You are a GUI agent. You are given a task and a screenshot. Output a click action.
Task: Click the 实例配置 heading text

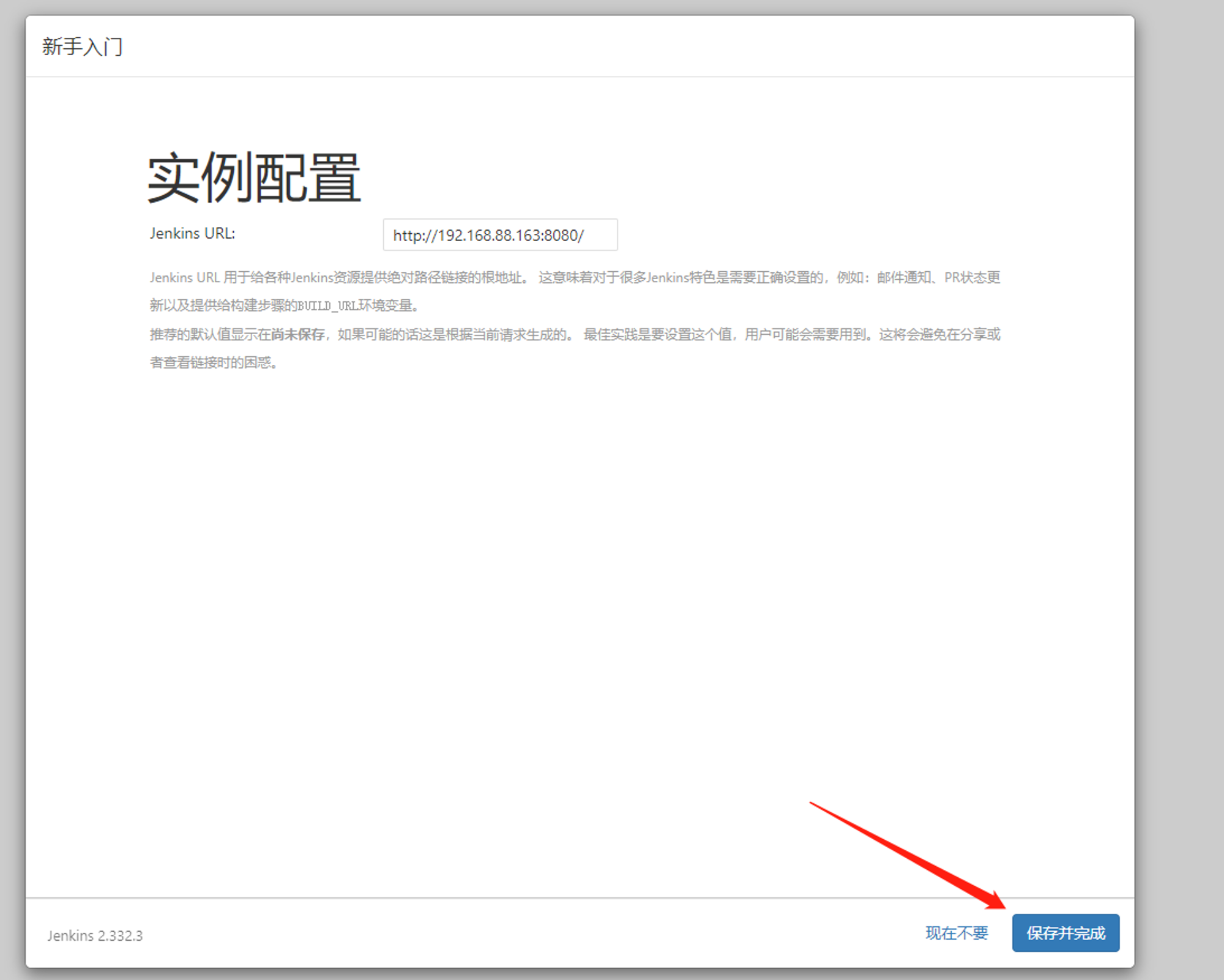pos(255,178)
